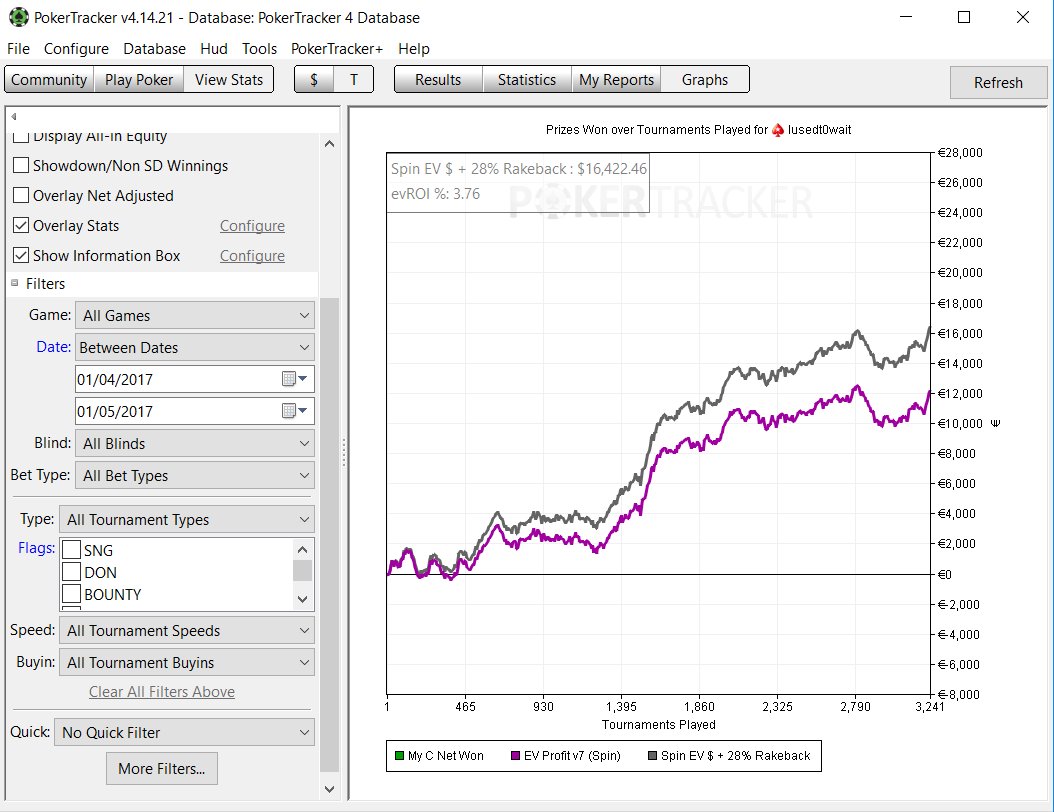Select the $ cash games button

[314, 79]
